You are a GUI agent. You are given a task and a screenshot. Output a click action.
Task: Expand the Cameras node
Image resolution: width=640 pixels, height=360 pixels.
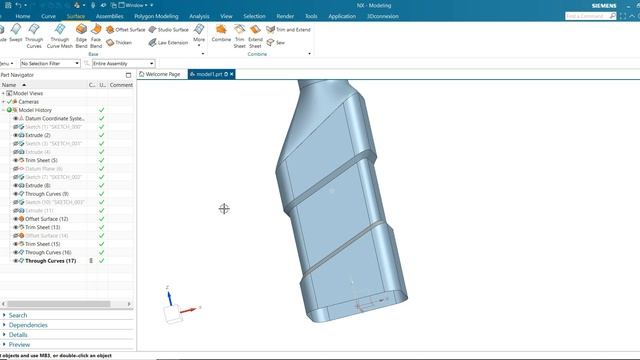(x=3, y=102)
